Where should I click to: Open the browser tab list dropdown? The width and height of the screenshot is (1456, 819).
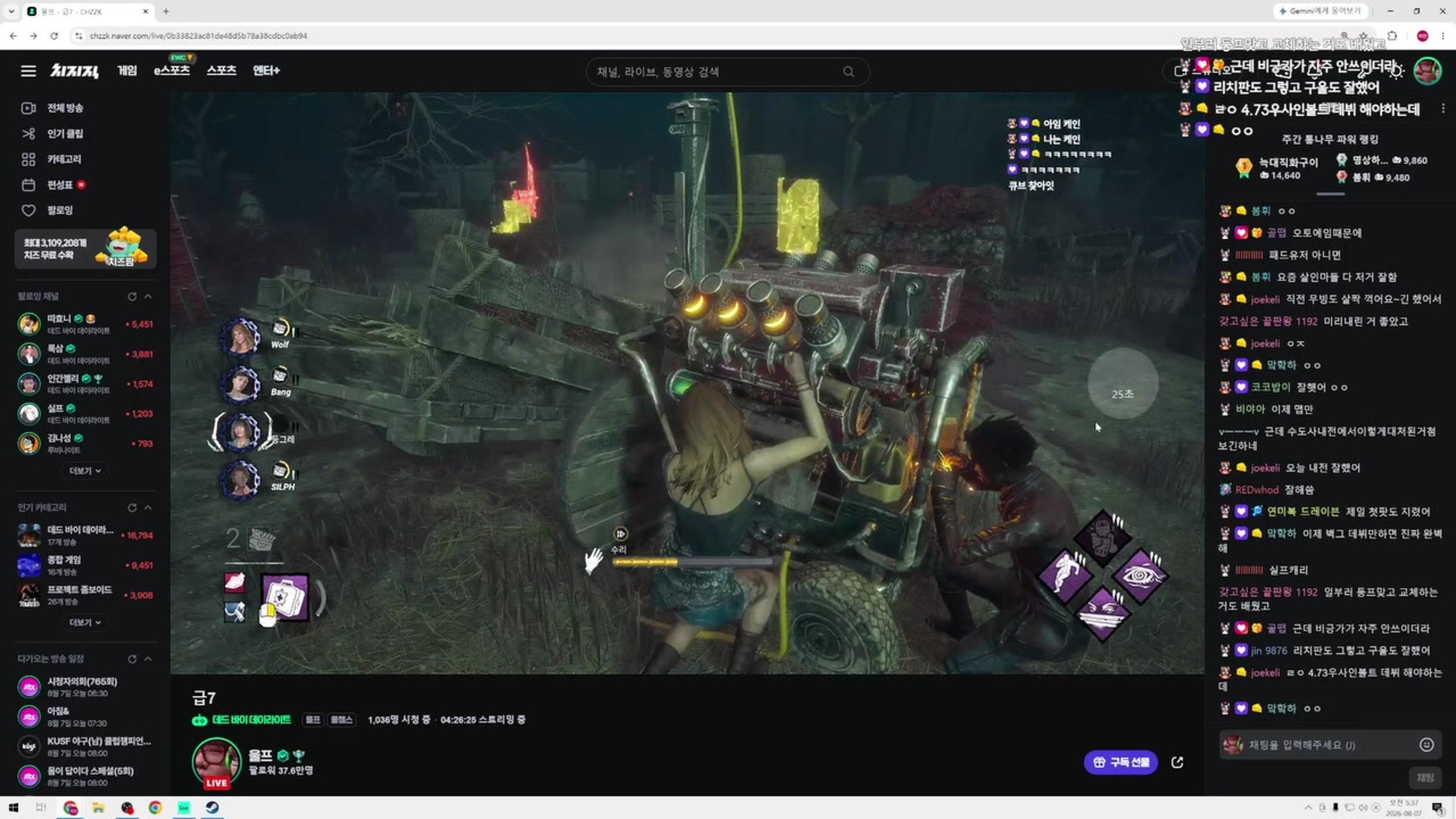pyautogui.click(x=11, y=12)
